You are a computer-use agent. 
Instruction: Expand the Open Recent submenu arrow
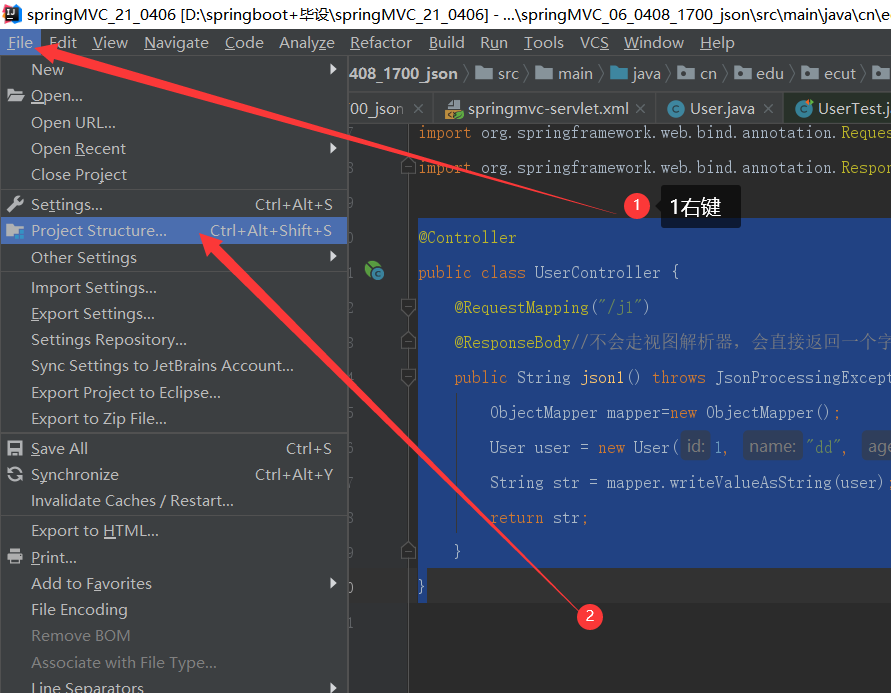click(333, 148)
